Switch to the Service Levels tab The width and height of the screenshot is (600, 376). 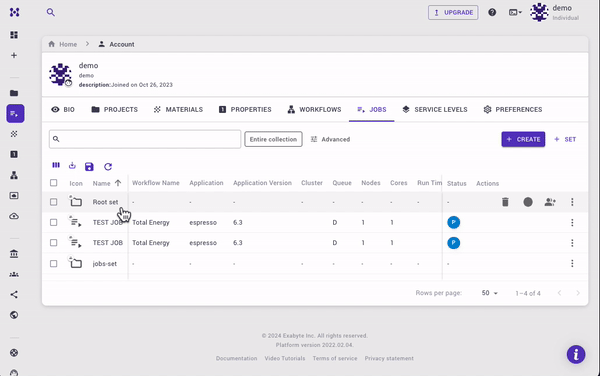pyautogui.click(x=435, y=109)
